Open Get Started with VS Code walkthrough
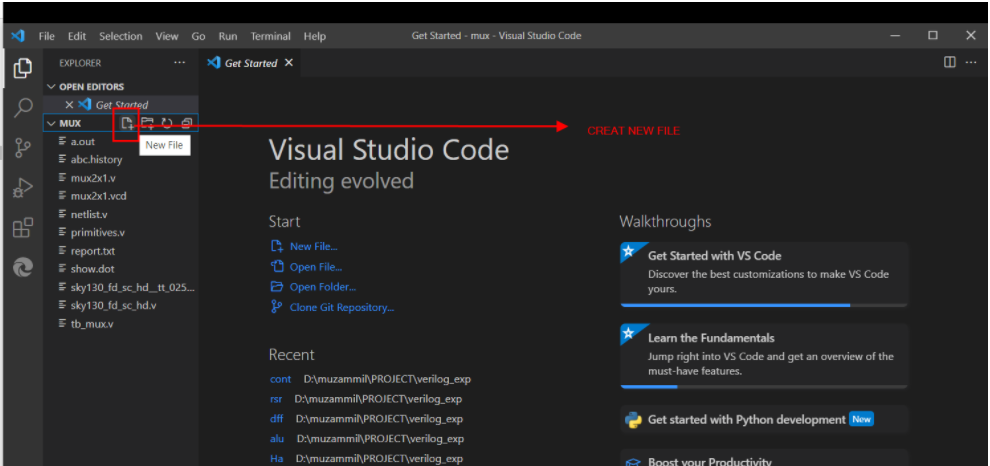This screenshot has width=990, height=466. coord(764,274)
